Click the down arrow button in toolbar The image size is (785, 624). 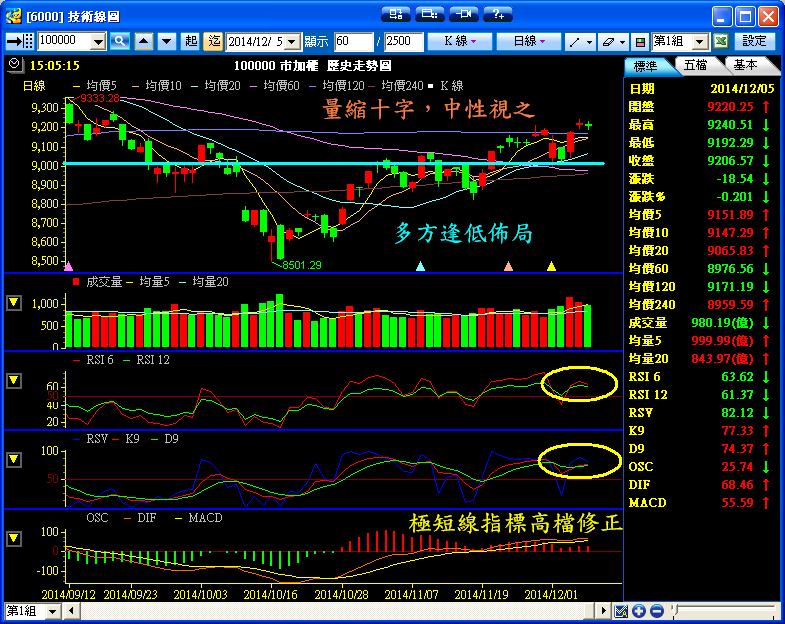tap(165, 41)
